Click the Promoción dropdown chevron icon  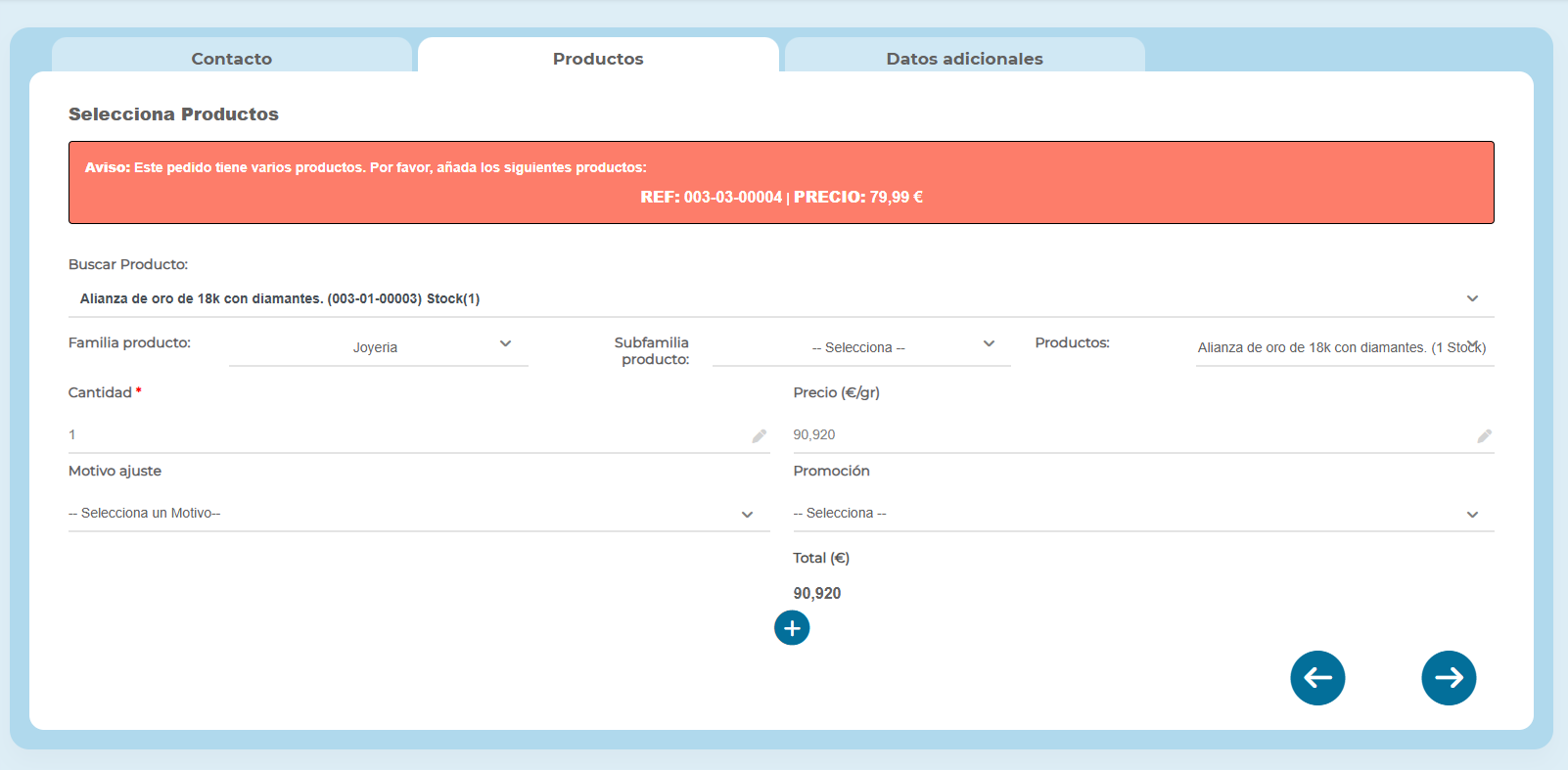1472,515
